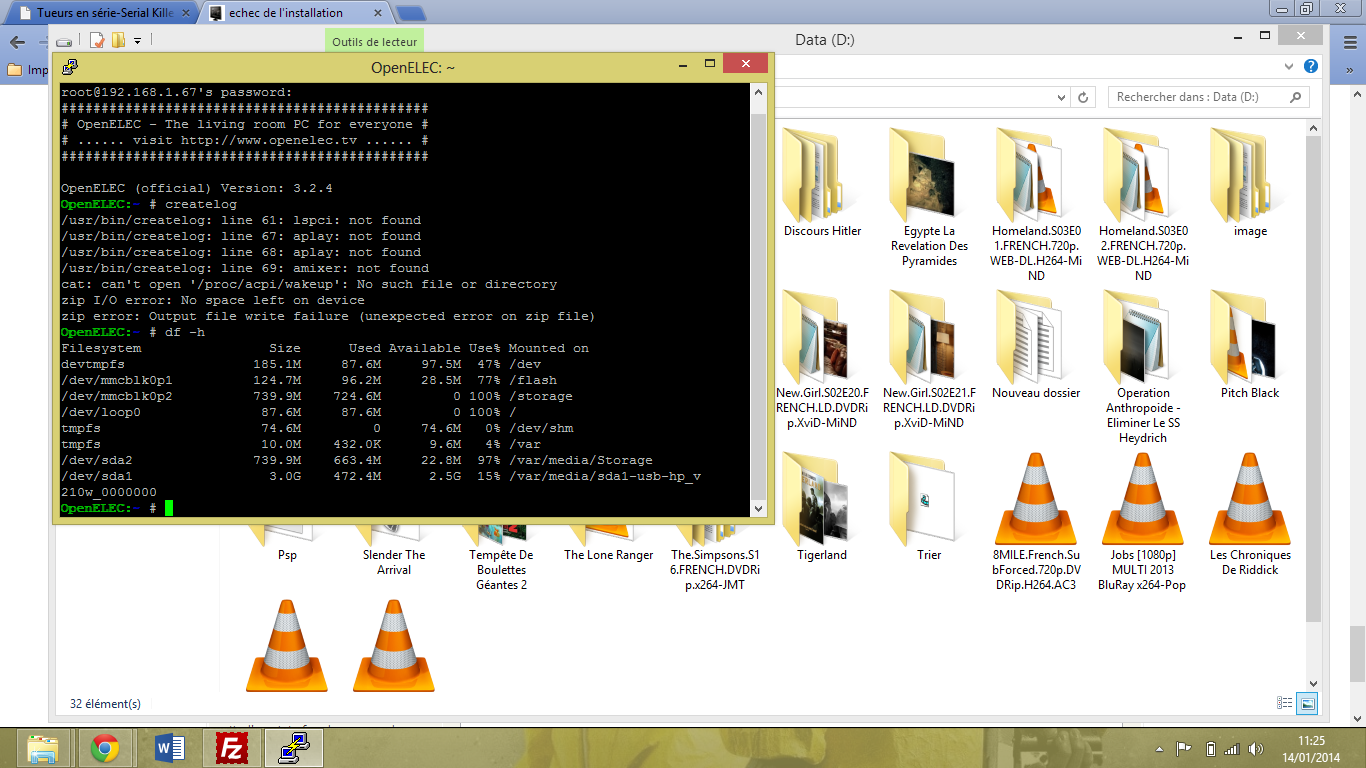
Task: Switch to details list view
Action: pyautogui.click(x=1286, y=703)
